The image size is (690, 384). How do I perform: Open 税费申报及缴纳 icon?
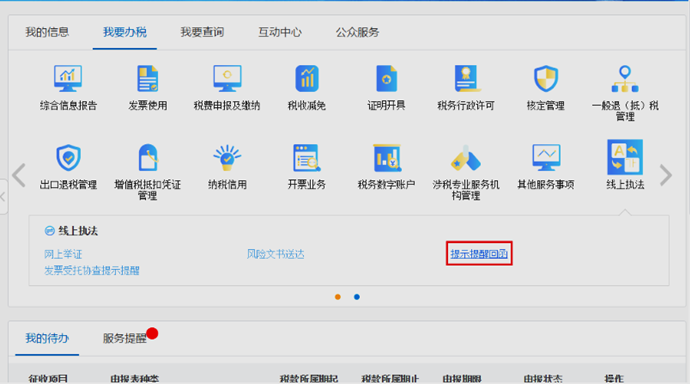point(227,78)
